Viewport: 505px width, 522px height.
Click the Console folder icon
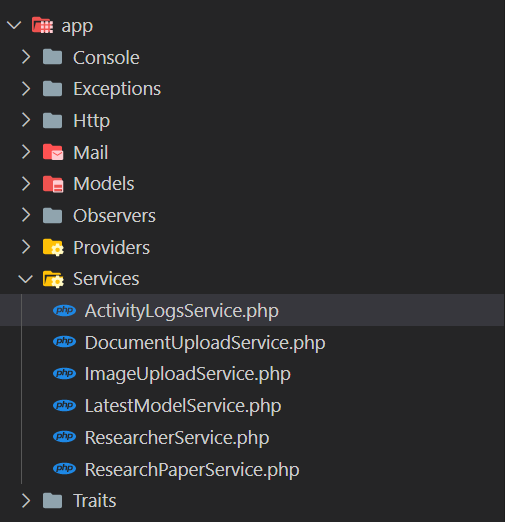(52, 57)
